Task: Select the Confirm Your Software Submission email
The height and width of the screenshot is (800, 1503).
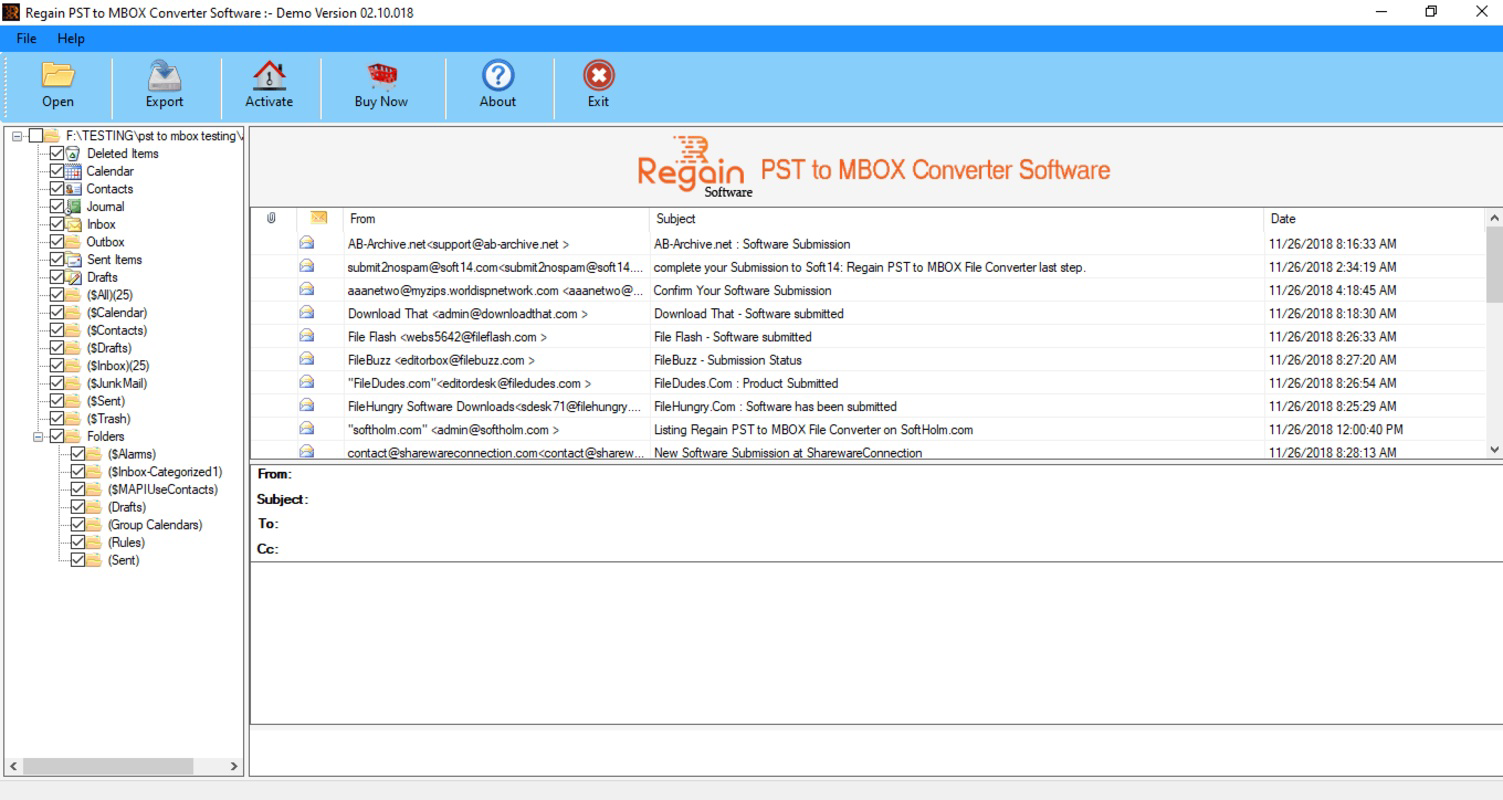Action: [868, 290]
